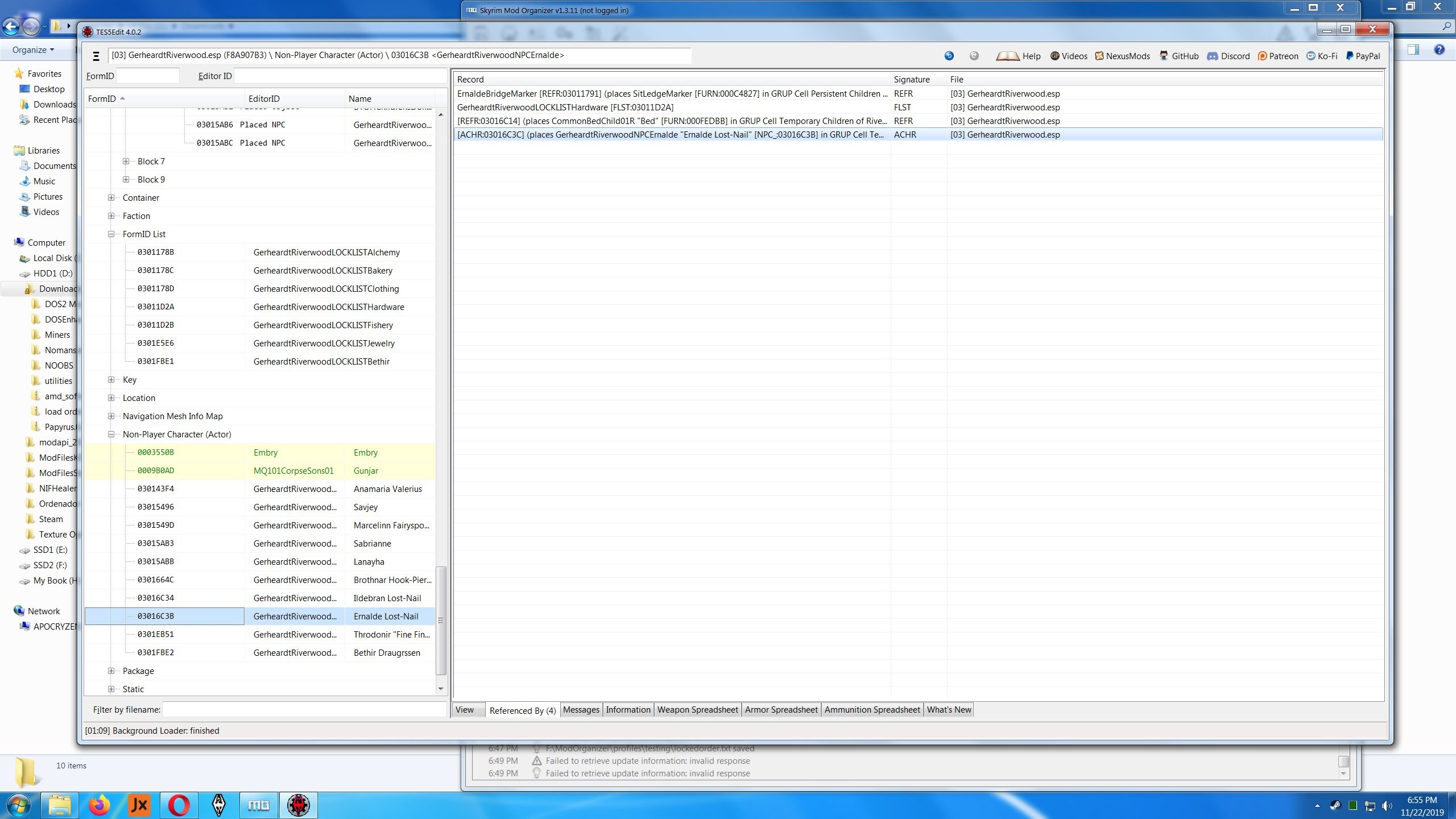Switch to the View tab

(x=465, y=709)
